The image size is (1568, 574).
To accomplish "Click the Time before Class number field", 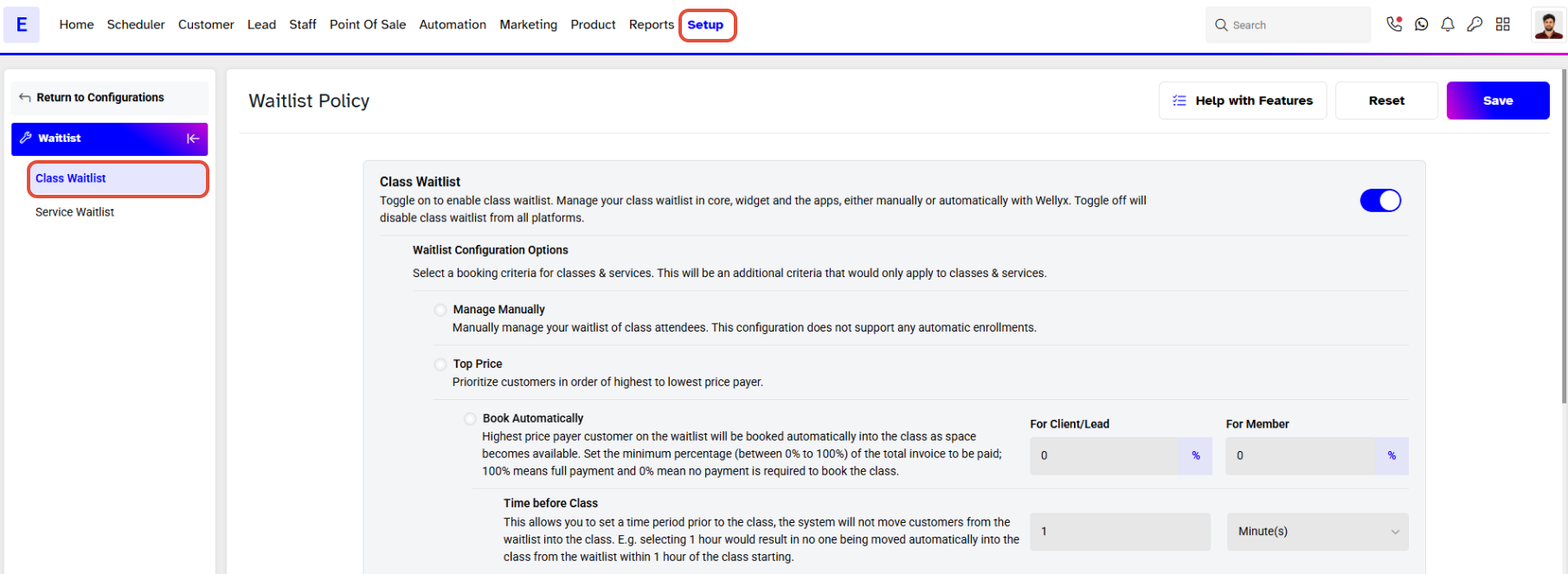I will click(x=1120, y=532).
